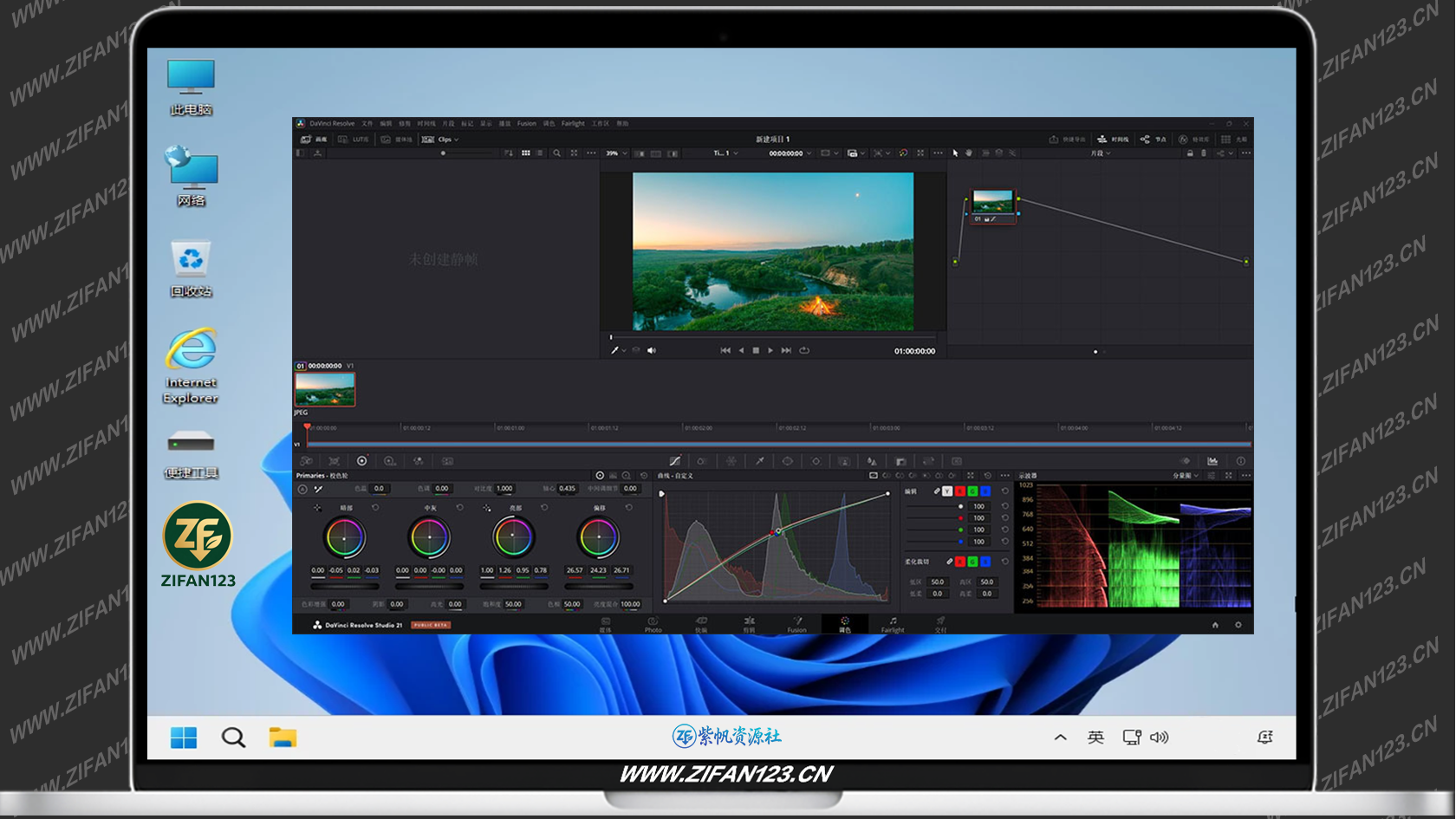Toggle gallery grid thumbnail view
This screenshot has width=1456, height=819.
pyautogui.click(x=525, y=153)
